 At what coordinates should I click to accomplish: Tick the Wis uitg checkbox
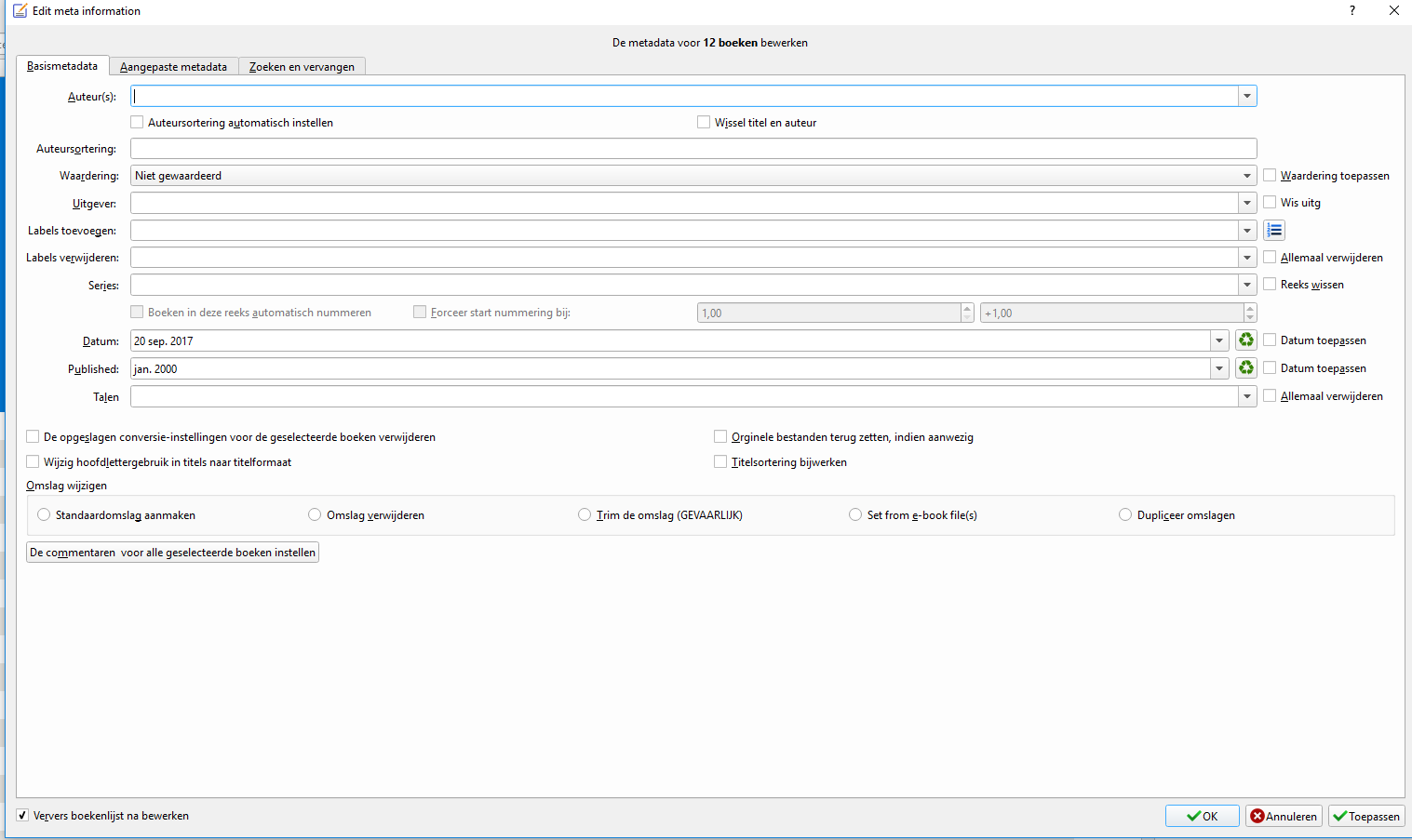coord(1270,202)
